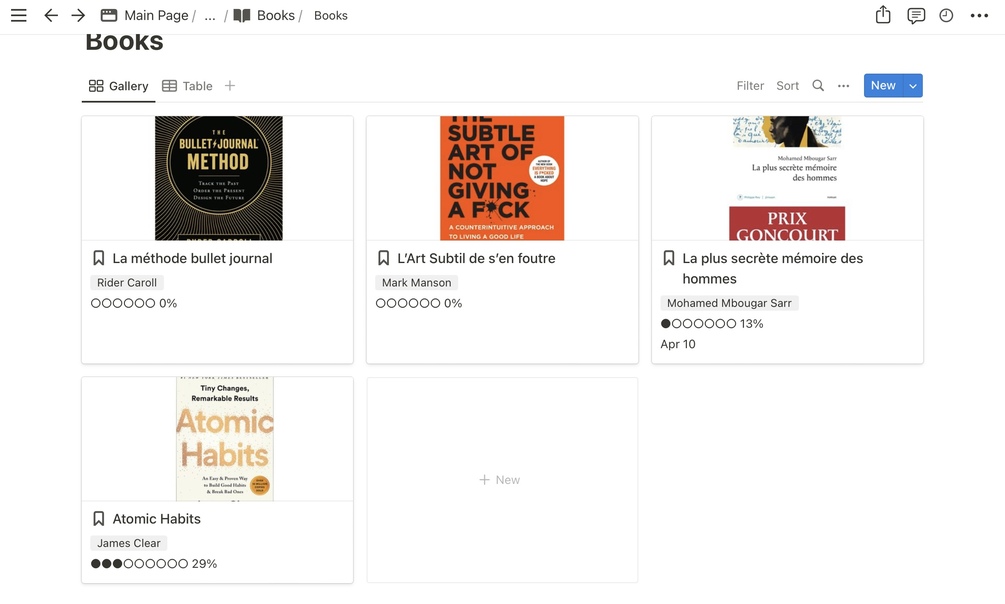Open page history clock icon

tap(946, 16)
